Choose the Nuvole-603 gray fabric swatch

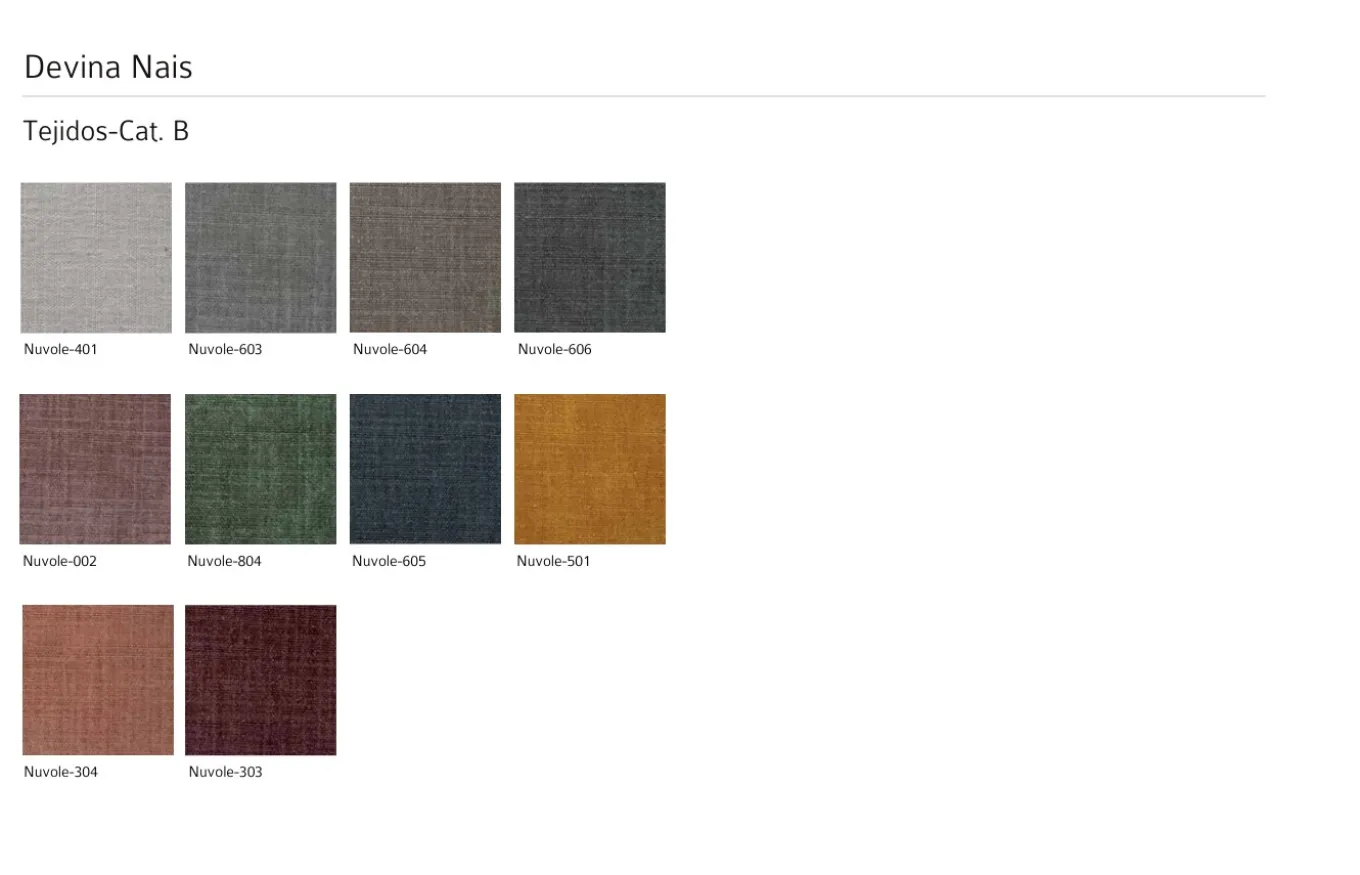click(x=260, y=257)
